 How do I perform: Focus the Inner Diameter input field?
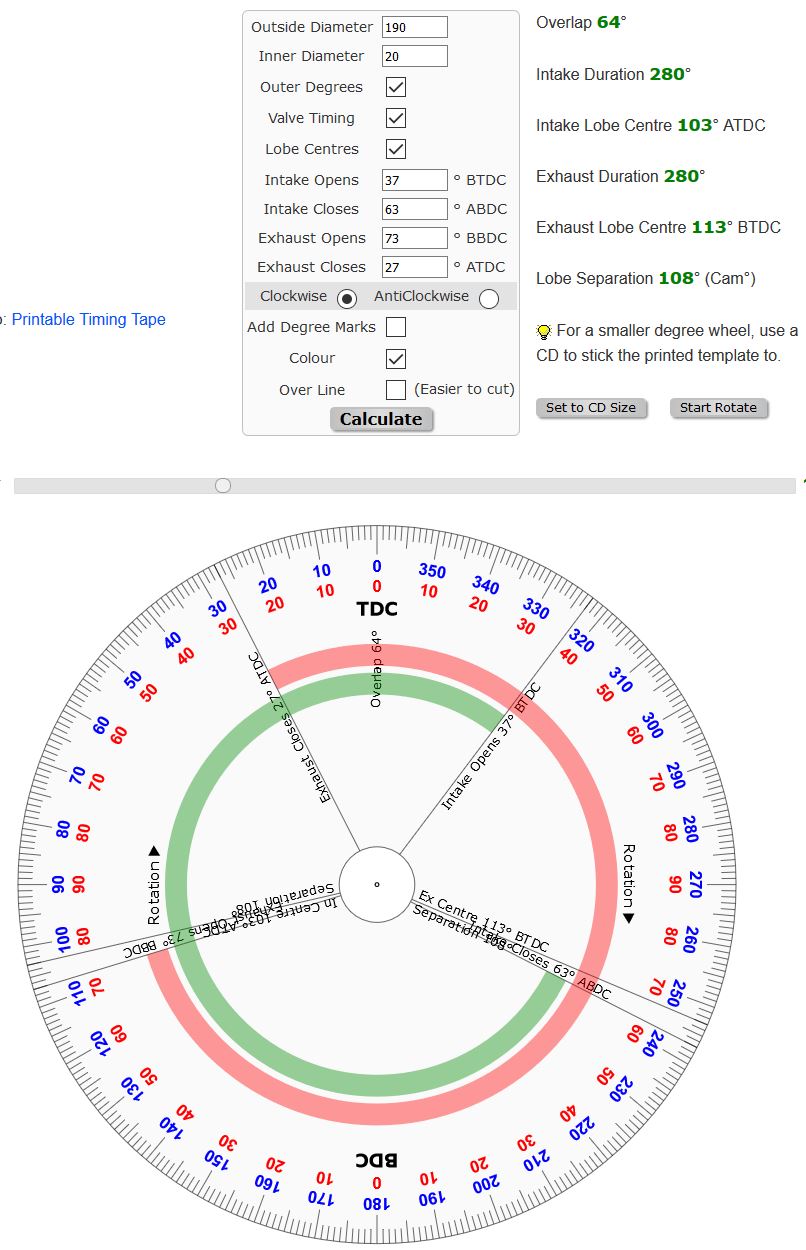414,56
